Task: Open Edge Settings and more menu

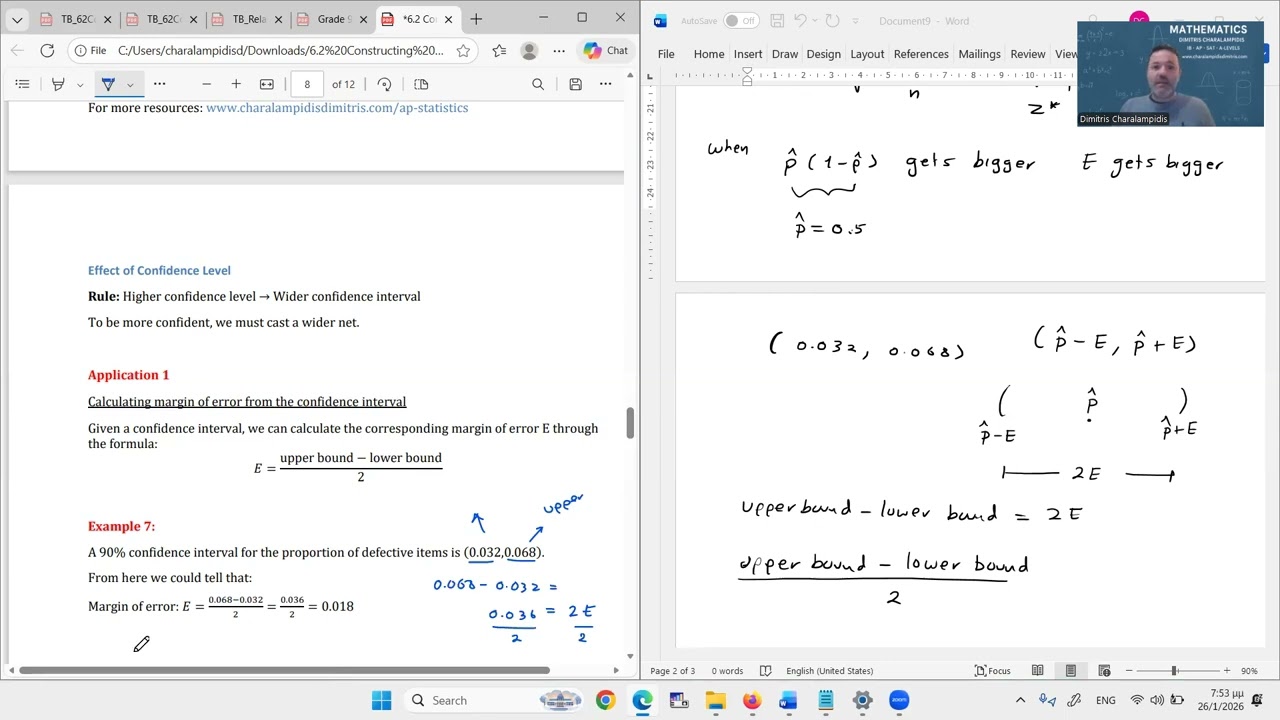Action: [x=559, y=50]
